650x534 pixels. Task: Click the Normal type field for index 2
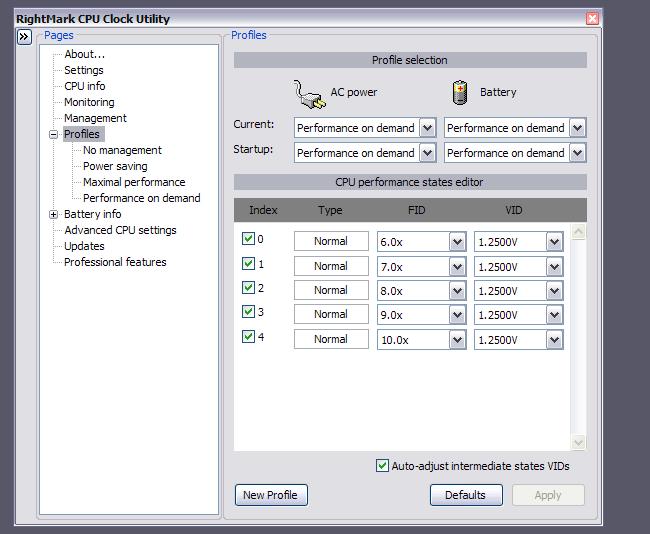[331, 290]
